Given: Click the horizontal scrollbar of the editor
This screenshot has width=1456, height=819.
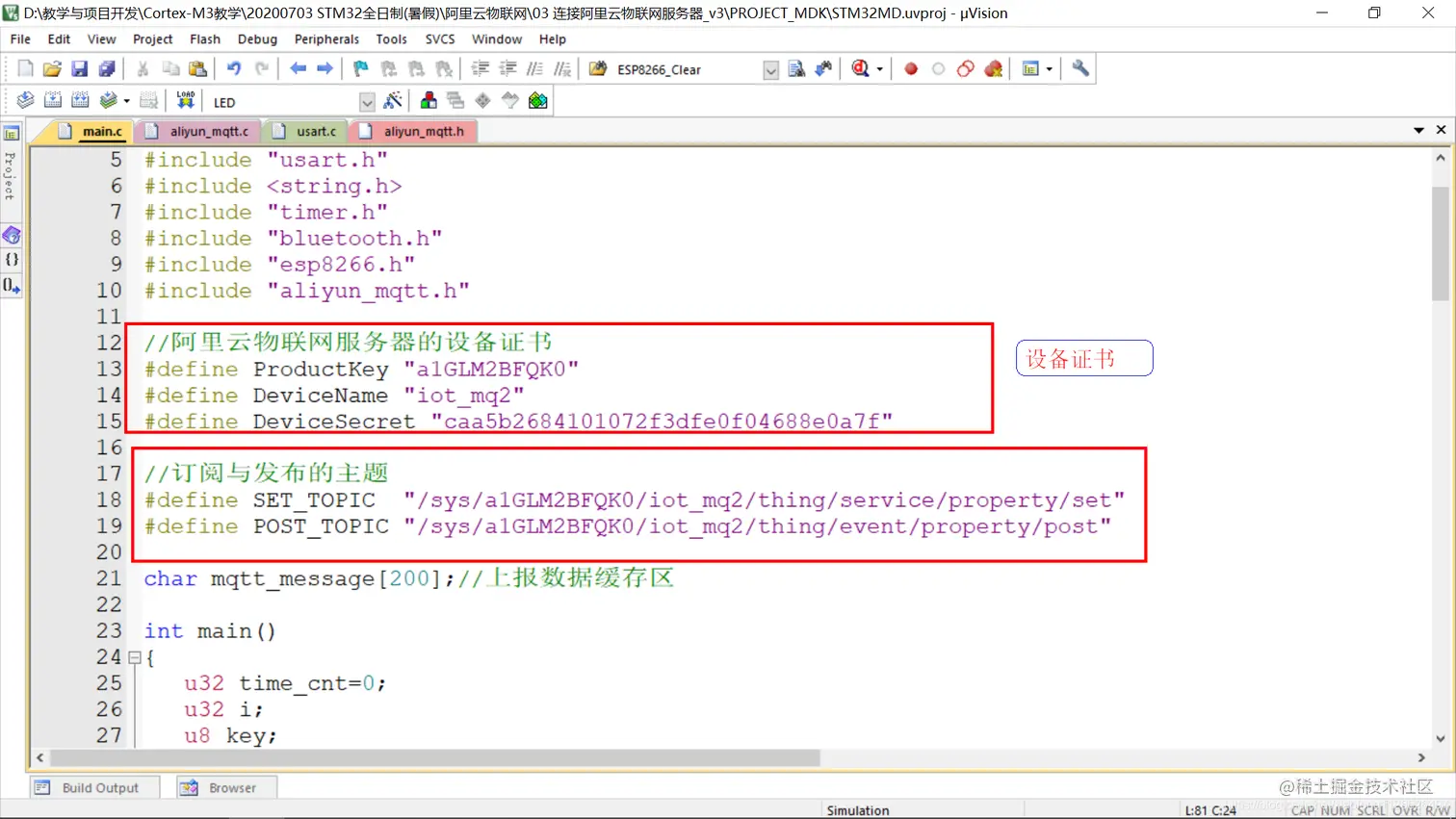Looking at the screenshot, I should coord(435,757).
